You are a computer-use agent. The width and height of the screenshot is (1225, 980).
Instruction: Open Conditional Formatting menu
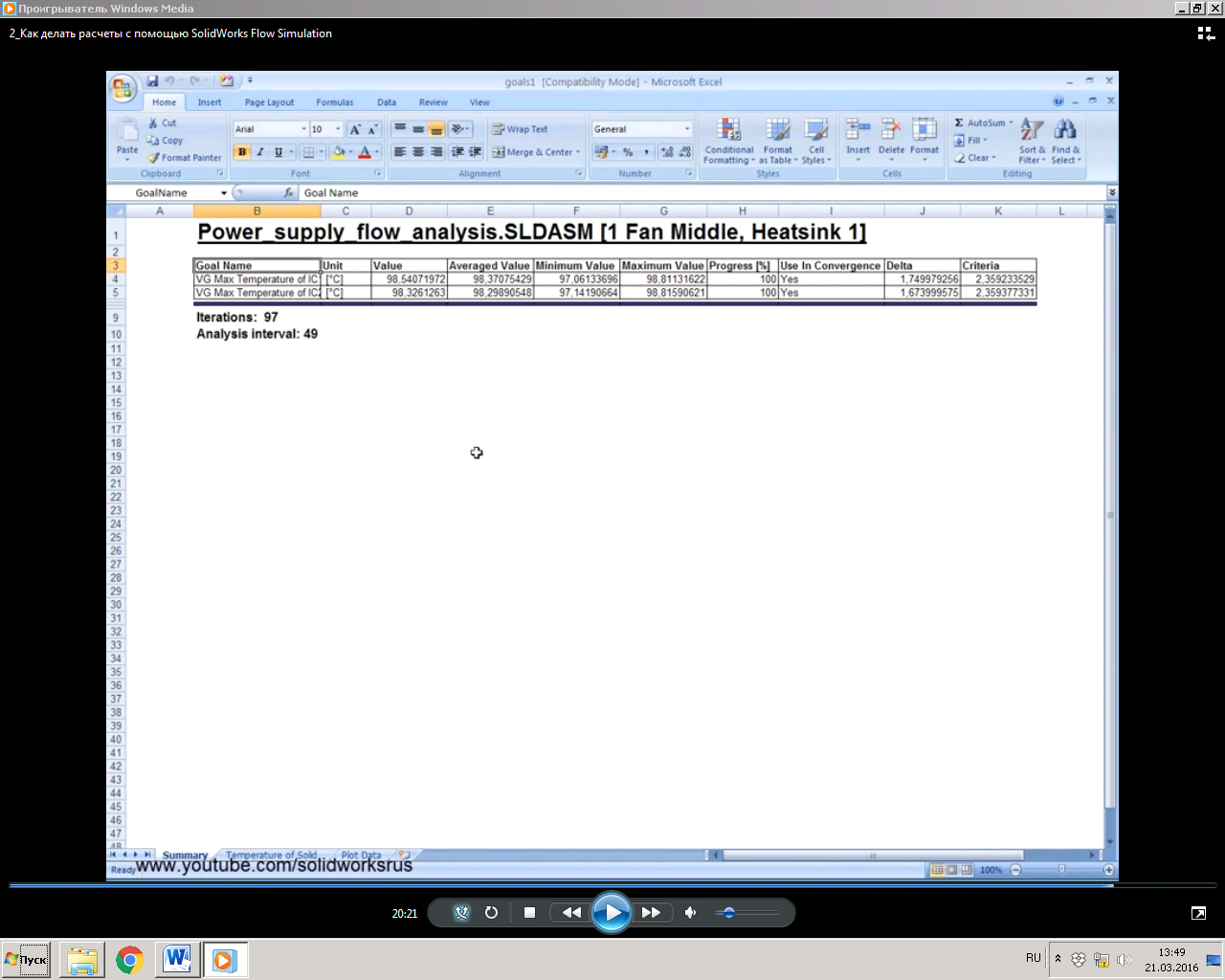tap(729, 141)
